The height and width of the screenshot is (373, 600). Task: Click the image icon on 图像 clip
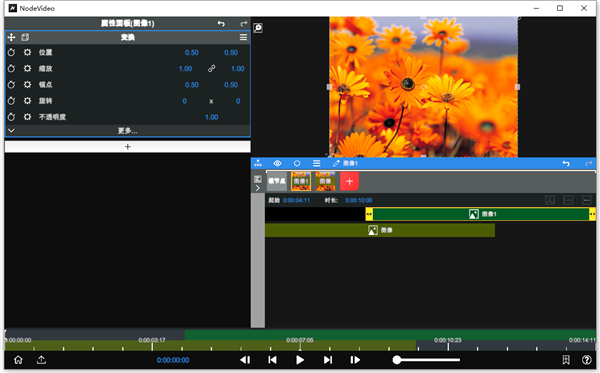point(373,230)
